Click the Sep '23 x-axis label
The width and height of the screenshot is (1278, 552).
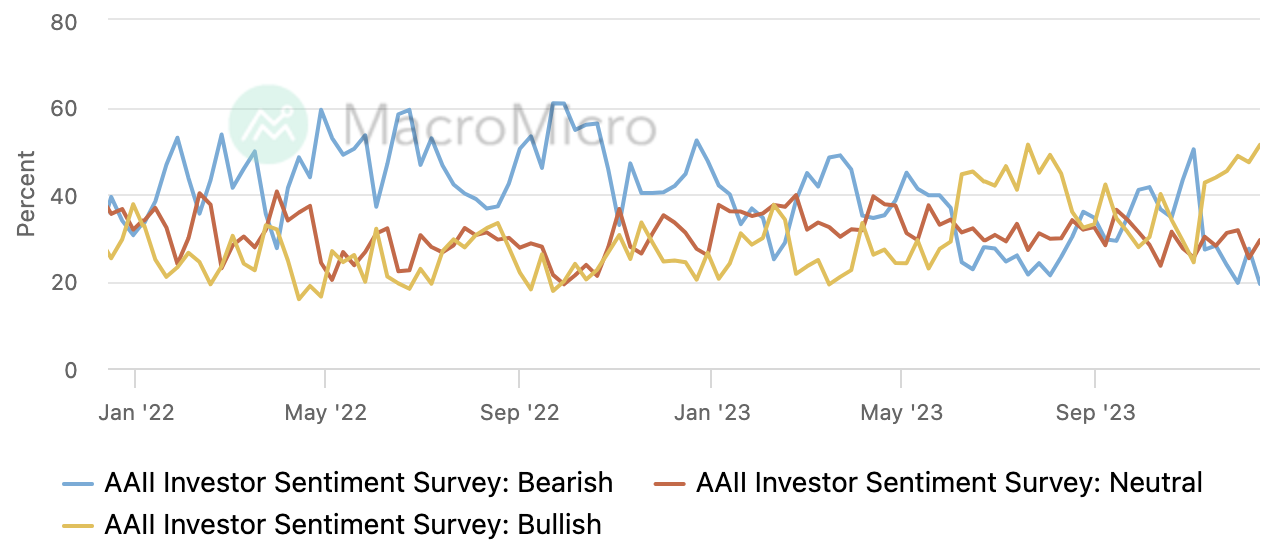1095,412
